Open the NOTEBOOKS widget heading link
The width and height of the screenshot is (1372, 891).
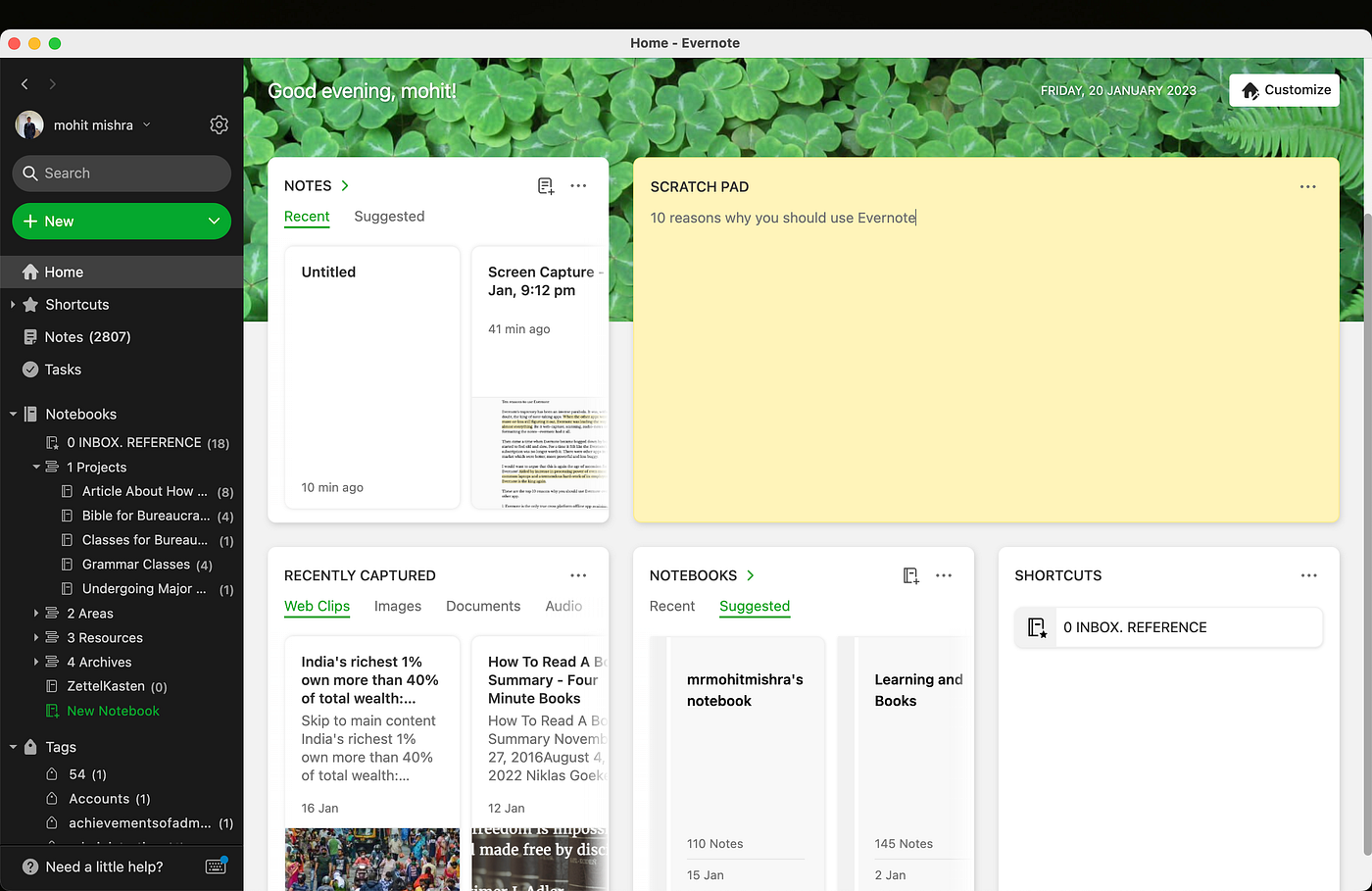pos(702,575)
